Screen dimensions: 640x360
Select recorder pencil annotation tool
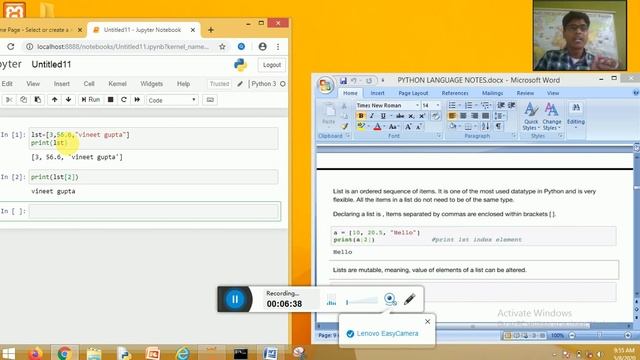point(410,299)
